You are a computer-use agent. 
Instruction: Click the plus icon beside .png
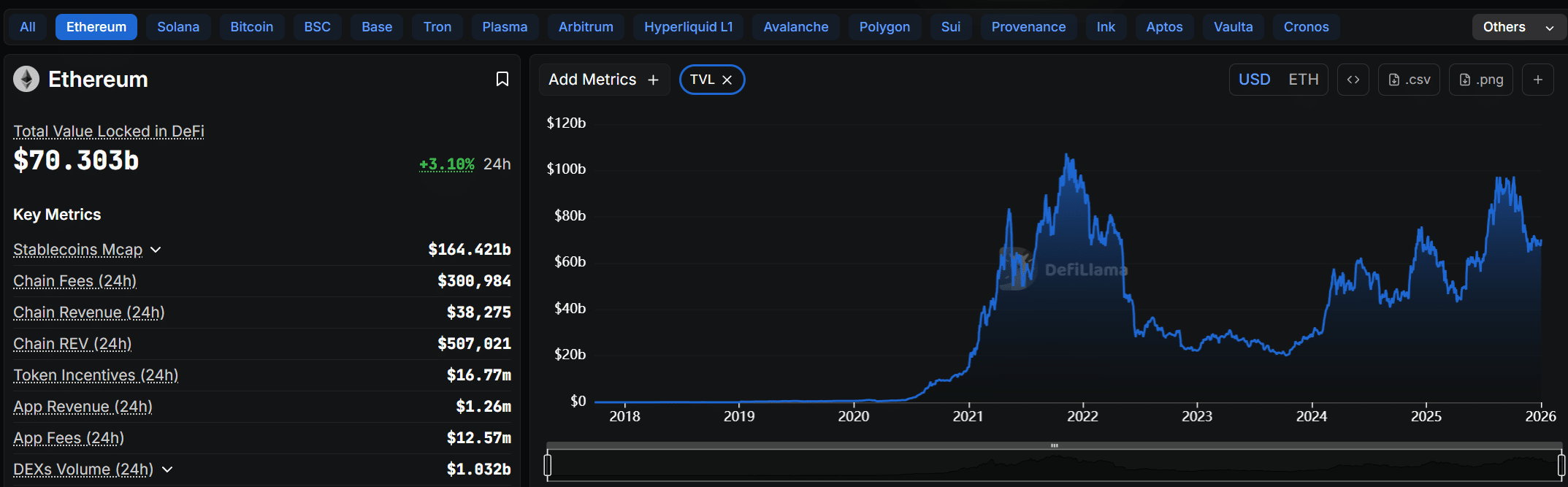pos(1537,80)
